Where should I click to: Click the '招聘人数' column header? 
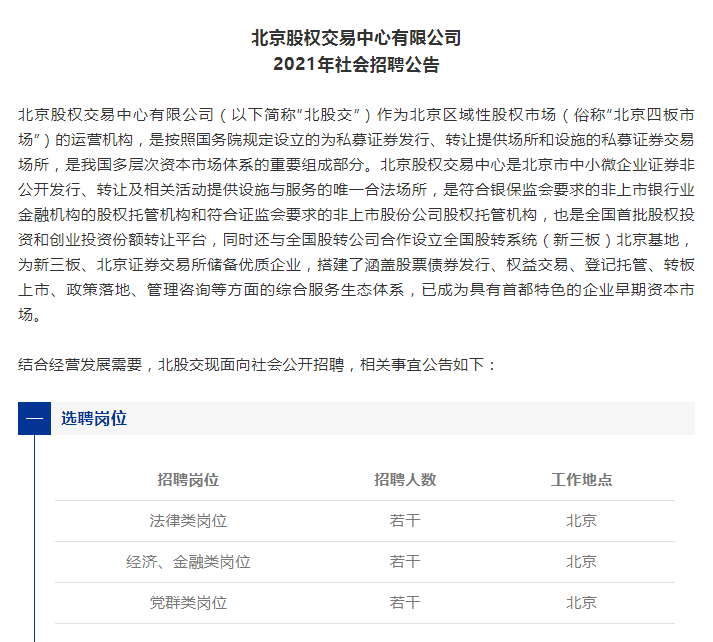[405, 480]
